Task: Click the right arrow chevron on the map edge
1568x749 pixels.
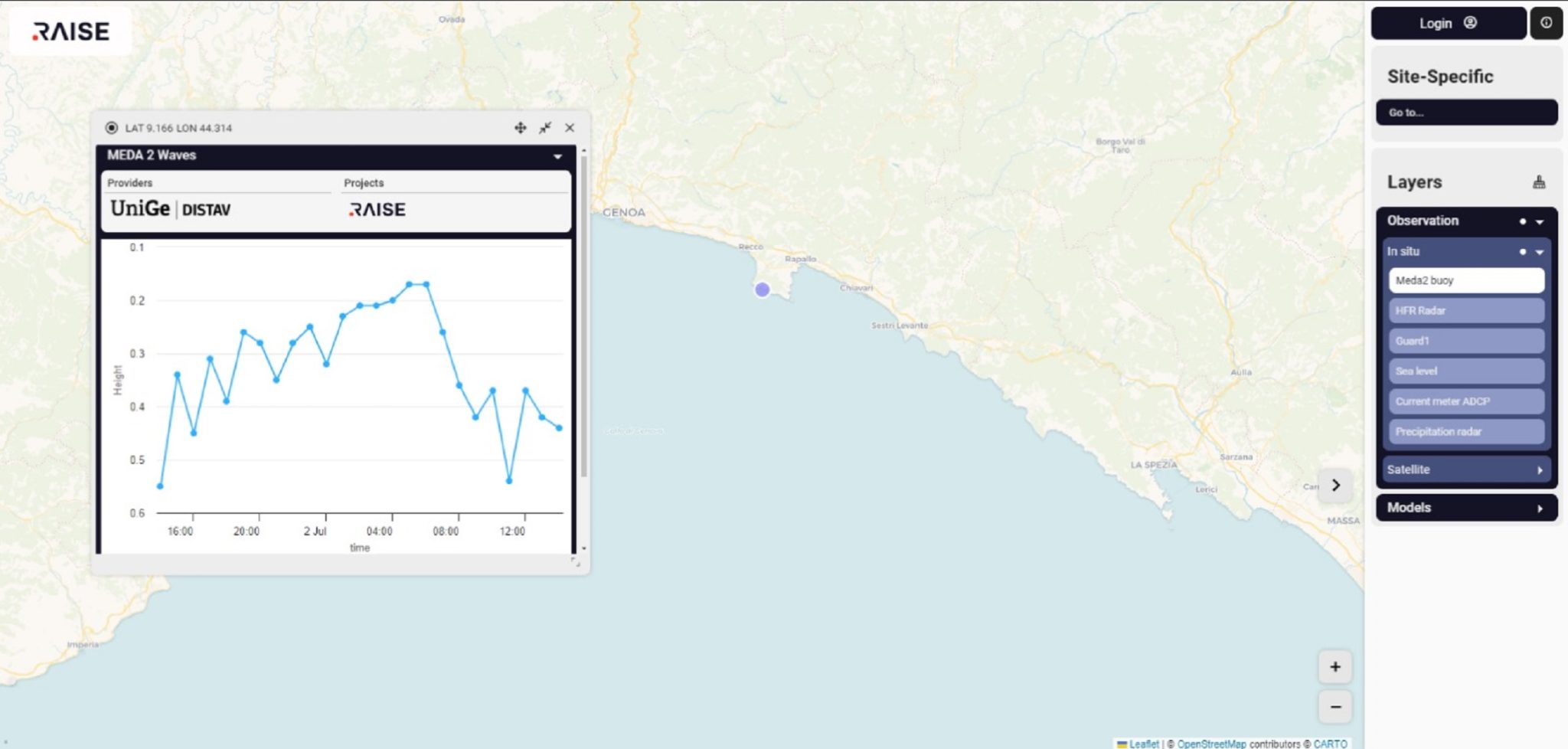Action: [1336, 485]
